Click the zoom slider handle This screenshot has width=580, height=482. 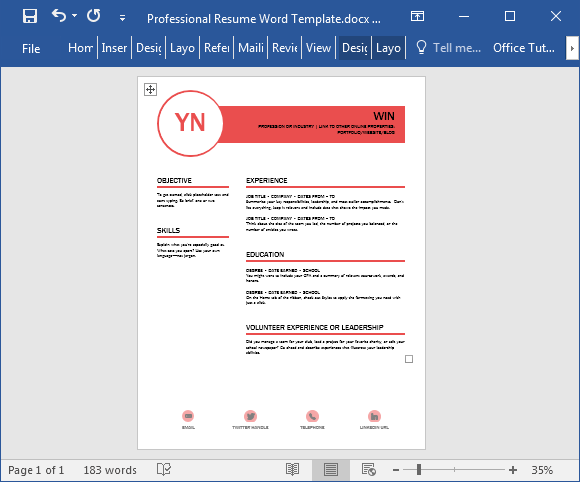coord(419,469)
